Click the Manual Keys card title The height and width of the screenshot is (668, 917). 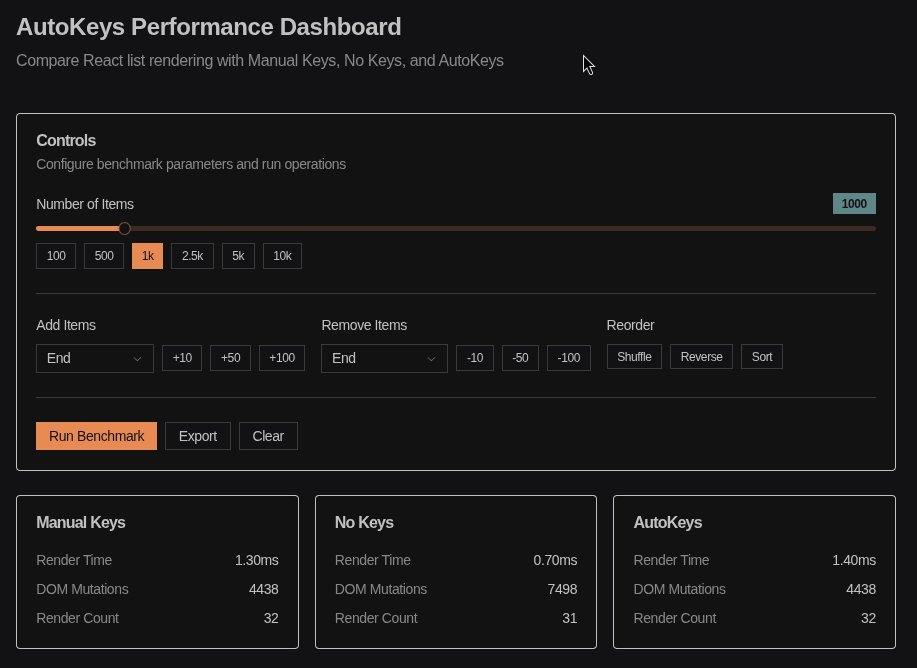(81, 522)
